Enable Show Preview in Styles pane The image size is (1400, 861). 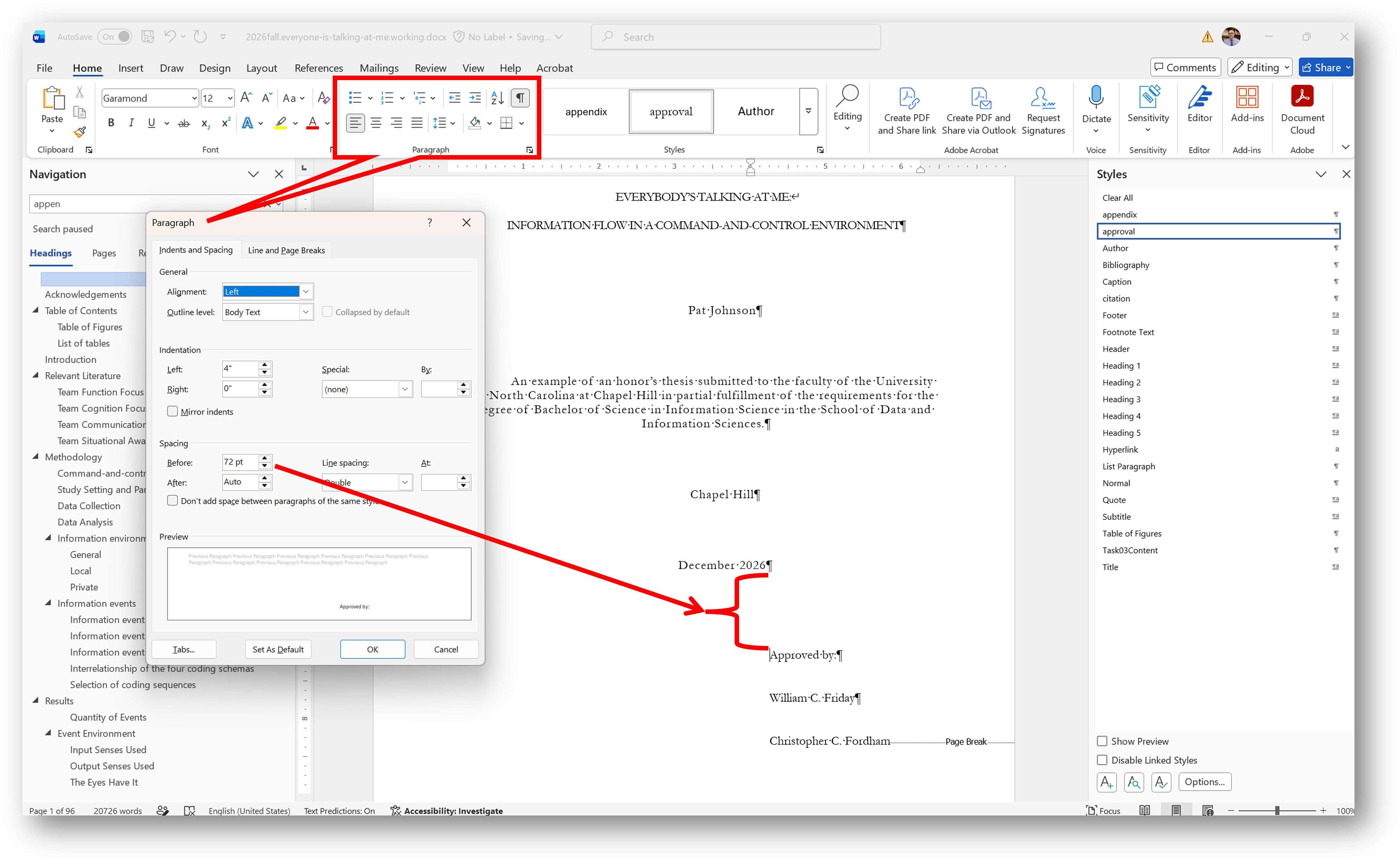pos(1102,741)
